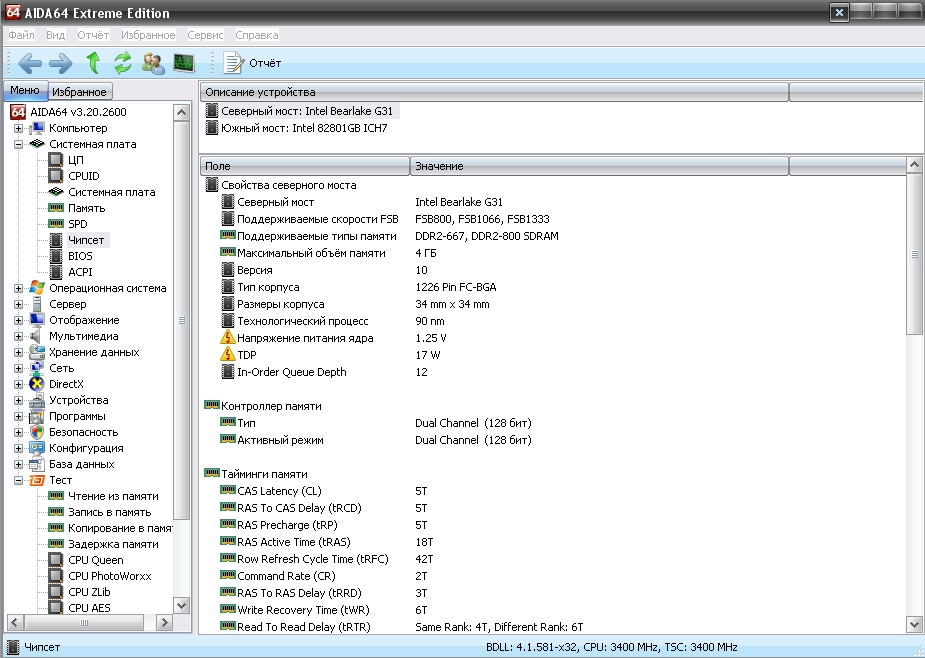Click the details panel scroll-down arrow

pyautogui.click(x=914, y=624)
